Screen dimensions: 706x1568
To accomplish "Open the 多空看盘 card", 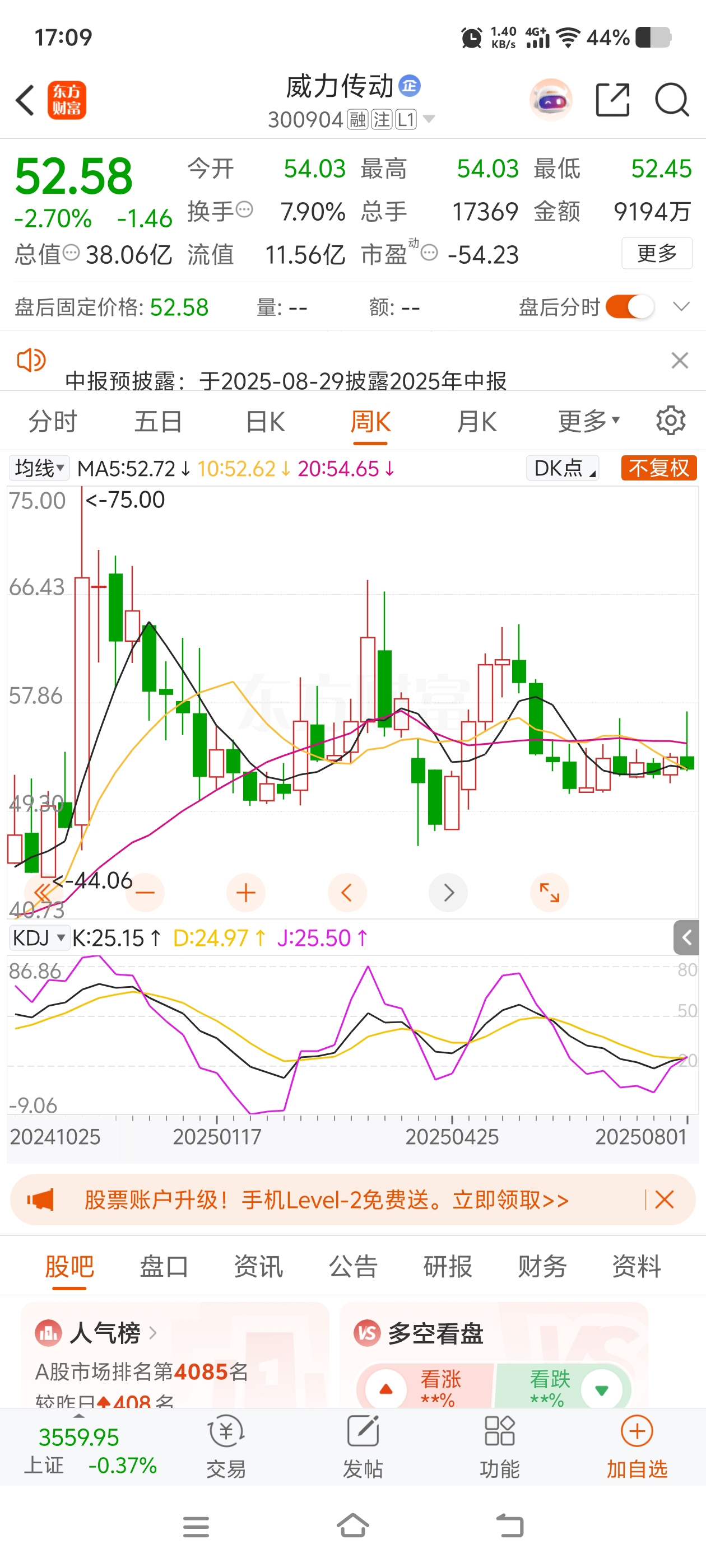I will pyautogui.click(x=494, y=1355).
